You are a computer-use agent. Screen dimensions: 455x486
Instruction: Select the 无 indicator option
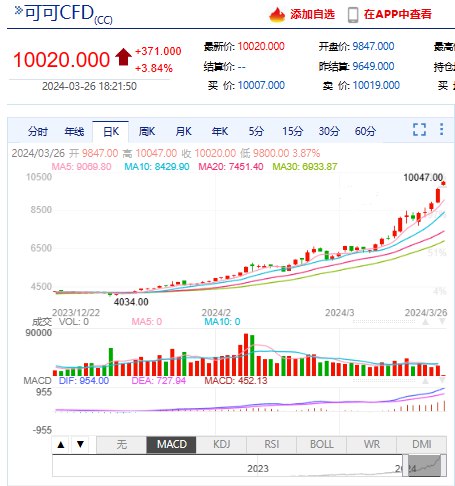[x=122, y=445]
